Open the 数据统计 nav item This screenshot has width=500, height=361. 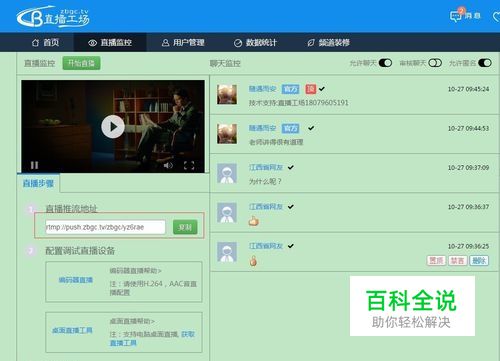pos(255,42)
